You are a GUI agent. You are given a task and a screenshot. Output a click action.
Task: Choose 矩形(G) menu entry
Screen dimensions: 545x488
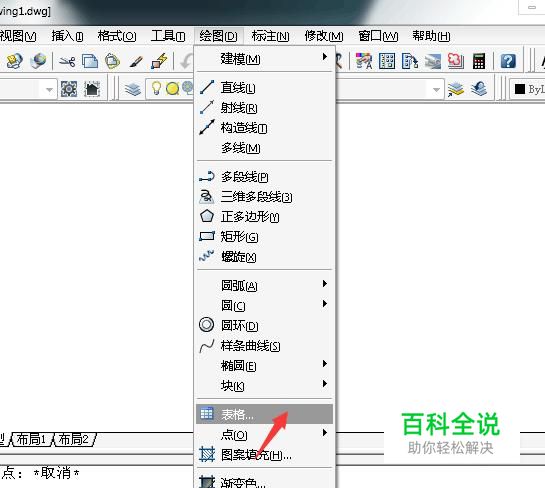click(x=265, y=237)
